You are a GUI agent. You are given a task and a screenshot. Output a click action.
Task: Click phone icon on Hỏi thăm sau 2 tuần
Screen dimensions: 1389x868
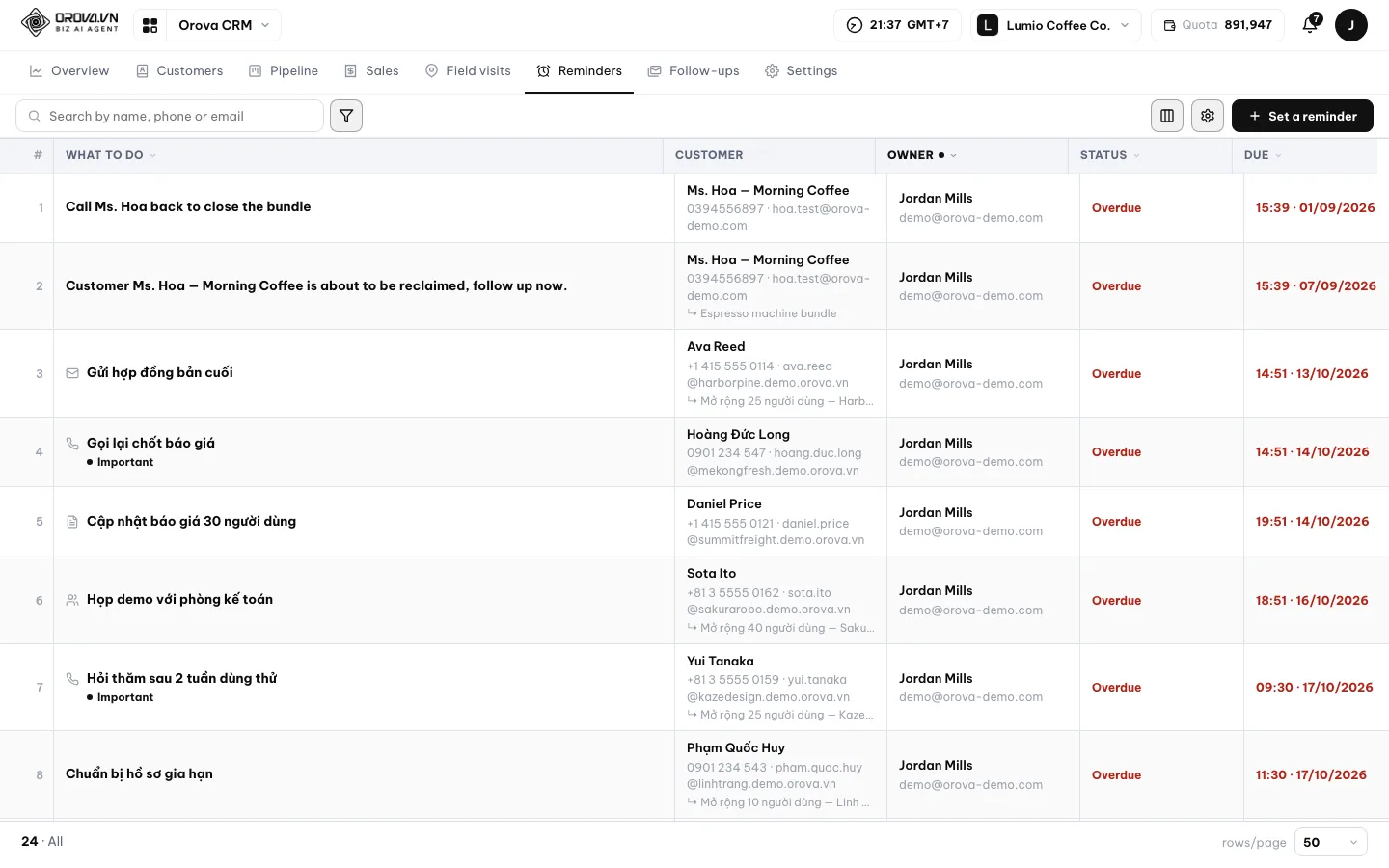[72, 679]
